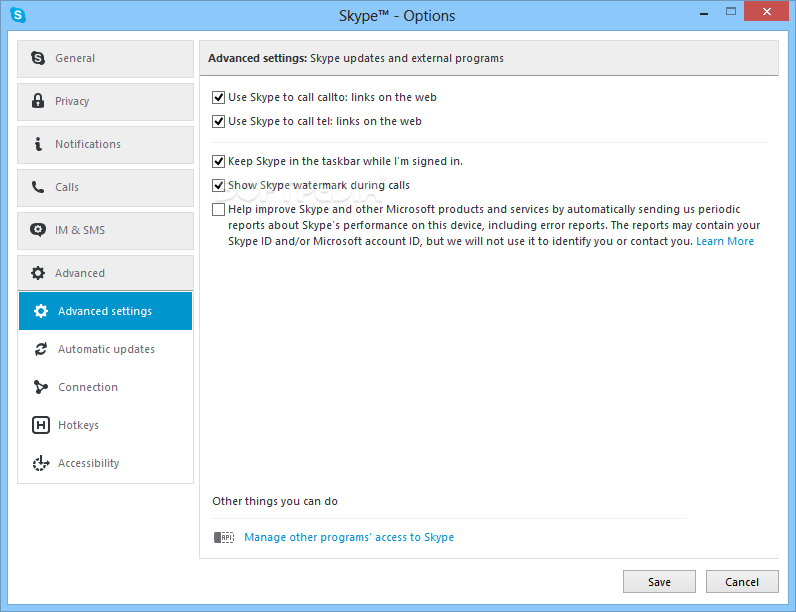Open the Connection settings page
Viewport: 796px width, 612px height.
coord(106,387)
